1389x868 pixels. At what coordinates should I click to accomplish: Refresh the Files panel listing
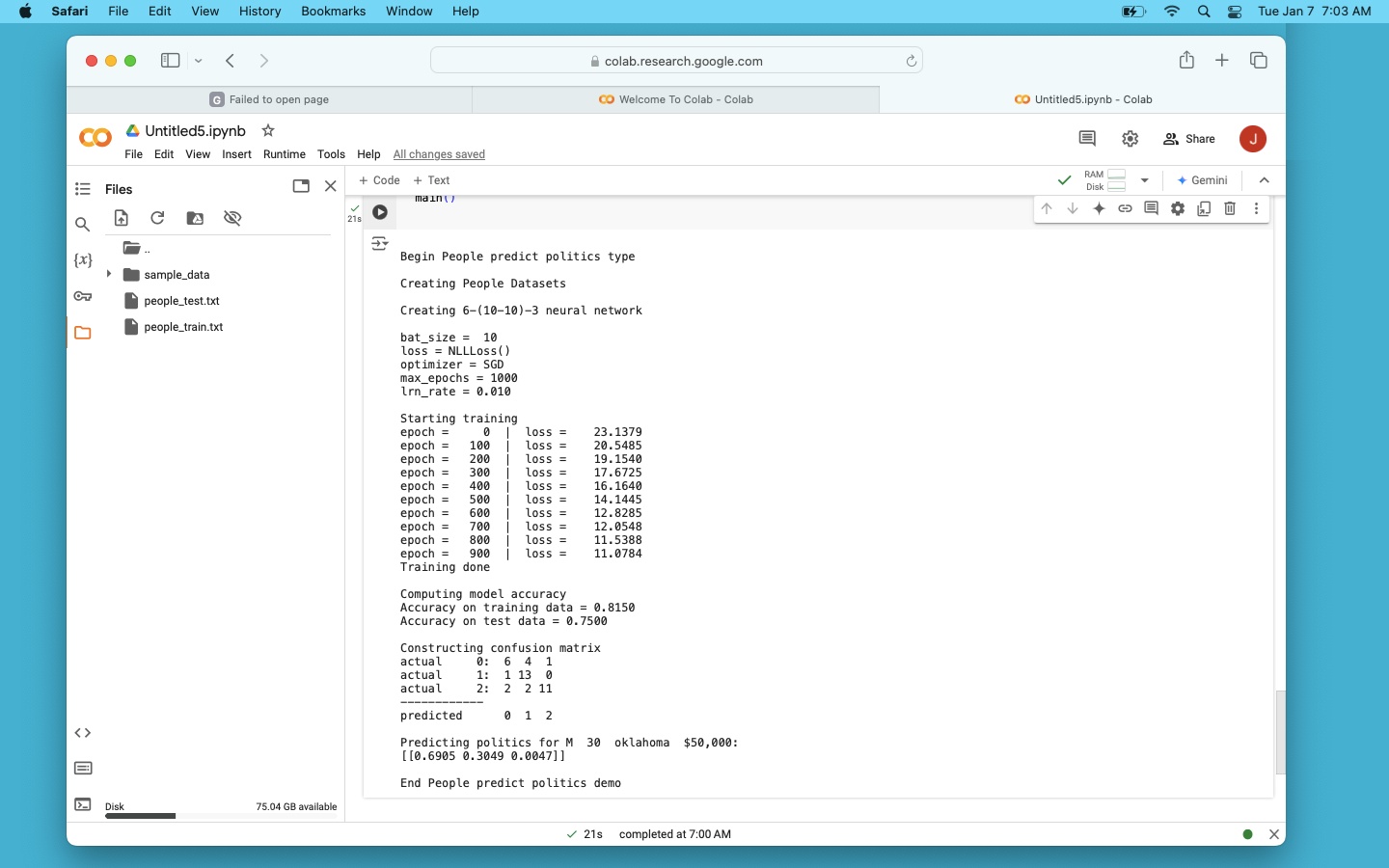pyautogui.click(x=157, y=218)
